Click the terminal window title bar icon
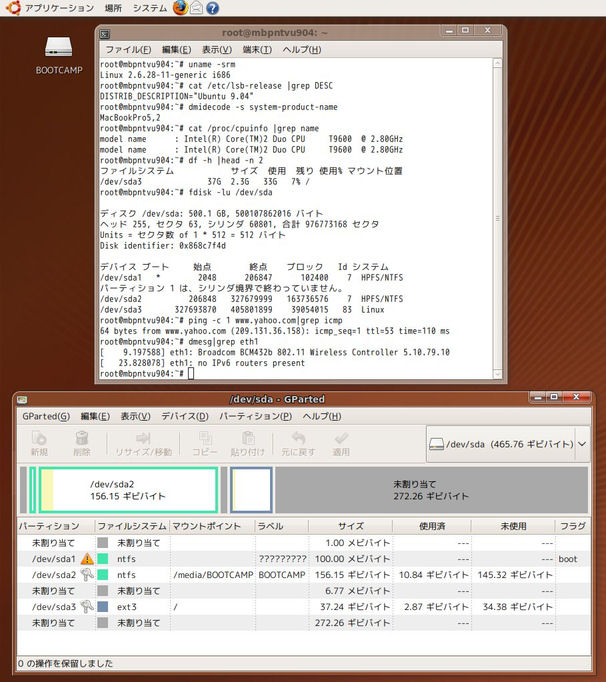 tap(104, 33)
